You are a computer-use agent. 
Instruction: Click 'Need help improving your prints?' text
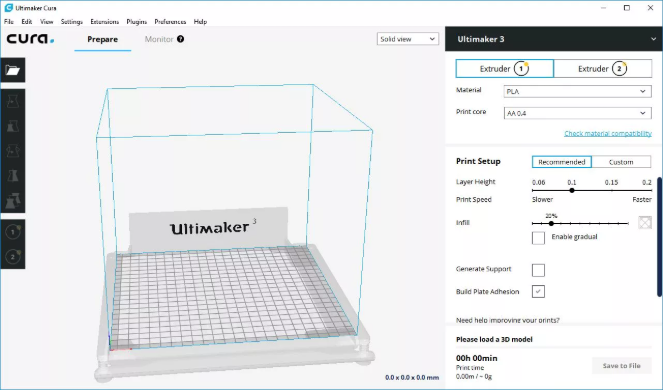point(507,320)
